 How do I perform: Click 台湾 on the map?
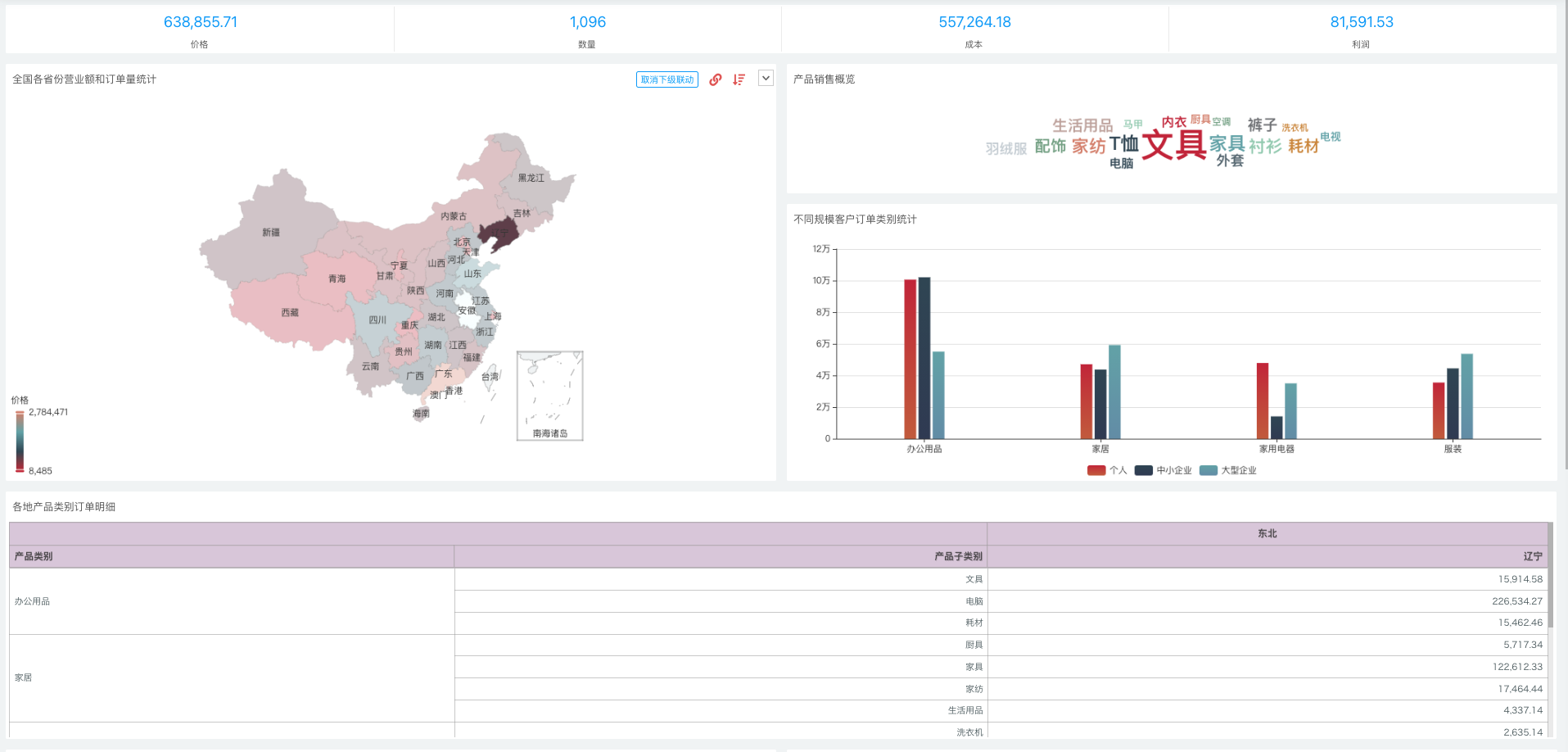pos(490,377)
